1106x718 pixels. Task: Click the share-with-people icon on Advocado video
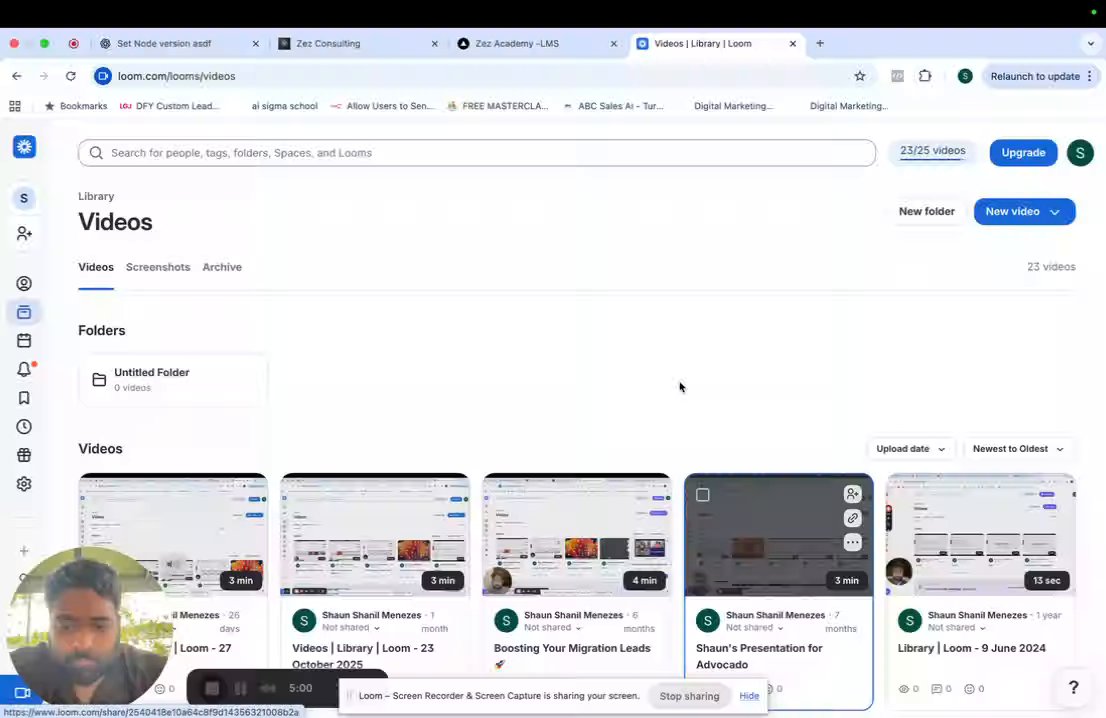[852, 494]
